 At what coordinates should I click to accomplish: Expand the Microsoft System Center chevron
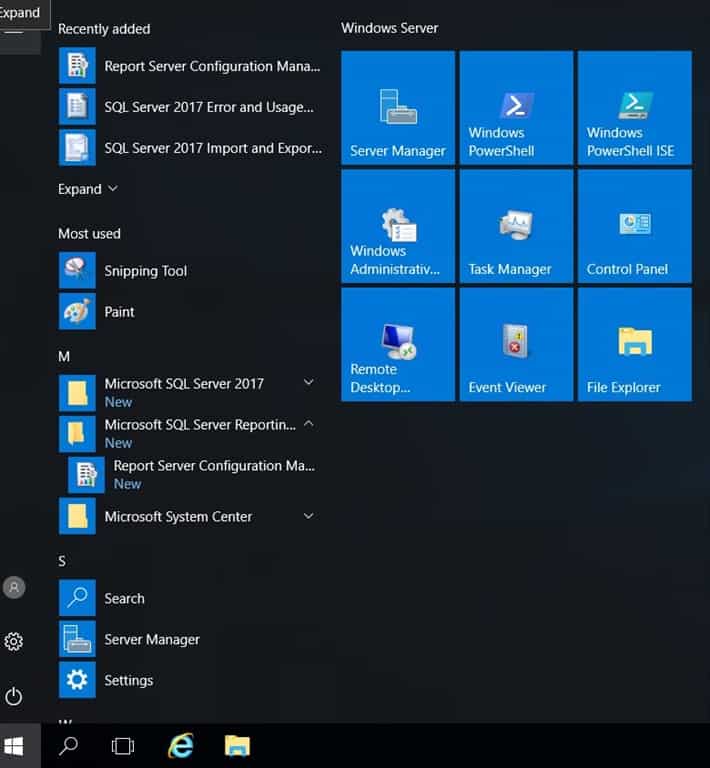tap(308, 516)
